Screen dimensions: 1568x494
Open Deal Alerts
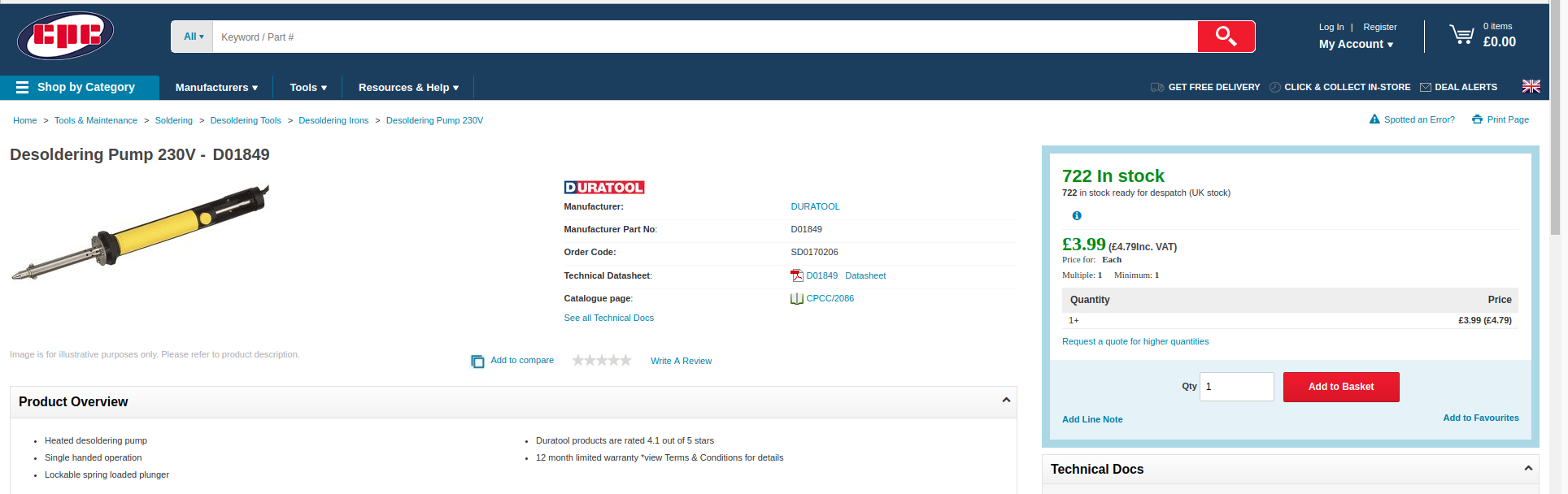(1466, 87)
